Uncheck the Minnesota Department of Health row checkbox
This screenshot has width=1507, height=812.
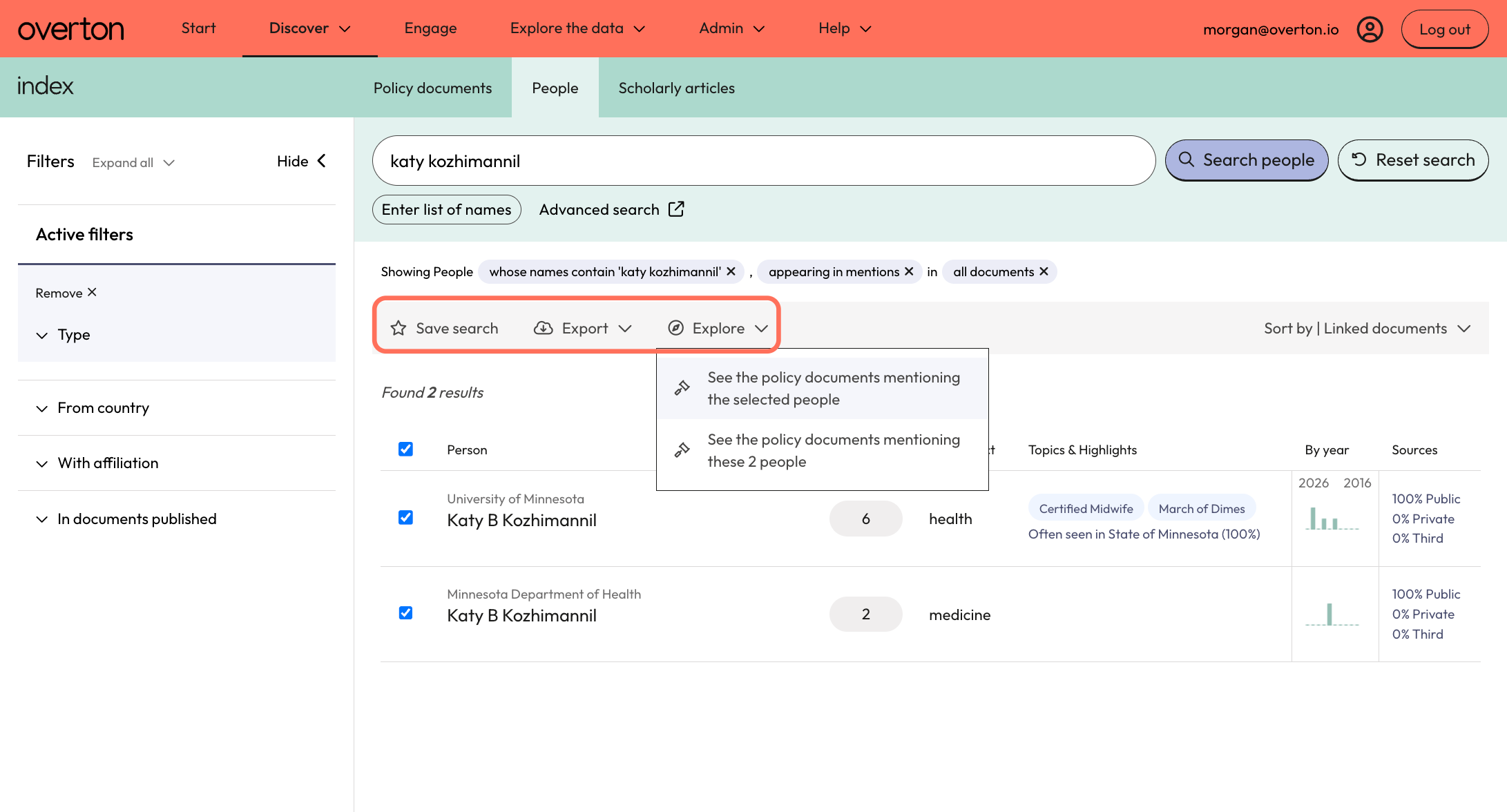[405, 612]
